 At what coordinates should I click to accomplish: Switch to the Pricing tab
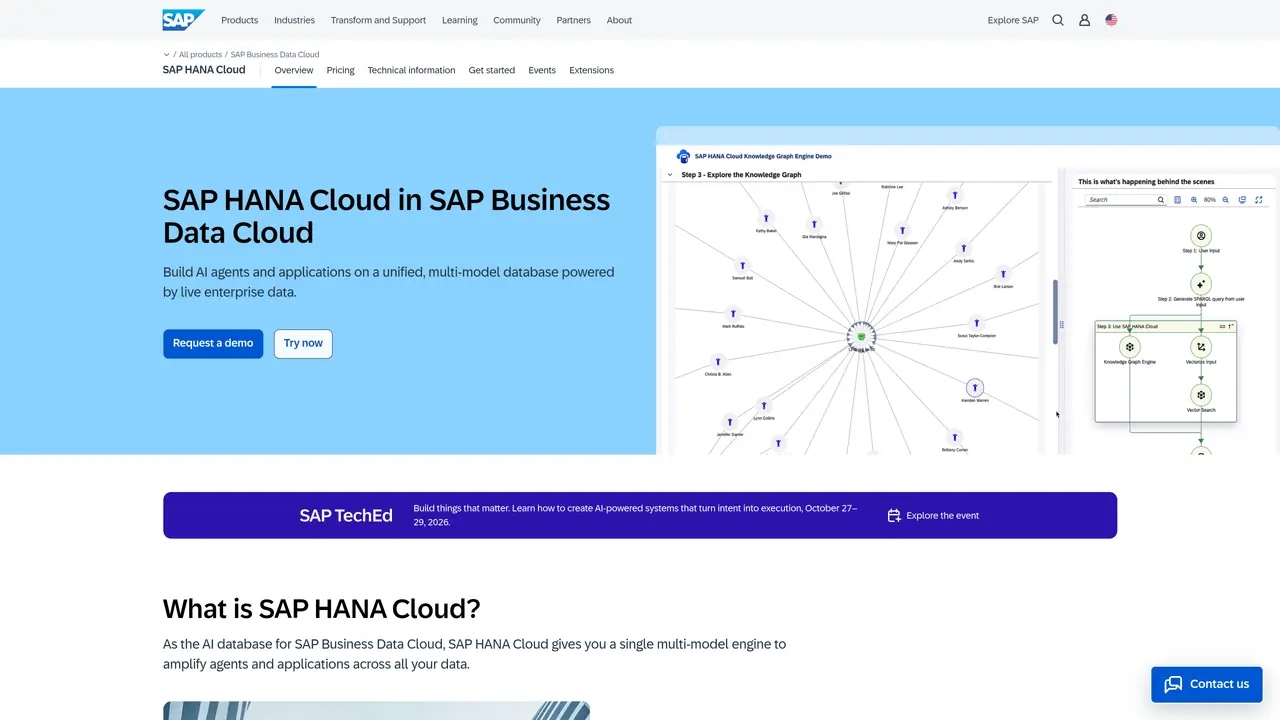click(341, 70)
